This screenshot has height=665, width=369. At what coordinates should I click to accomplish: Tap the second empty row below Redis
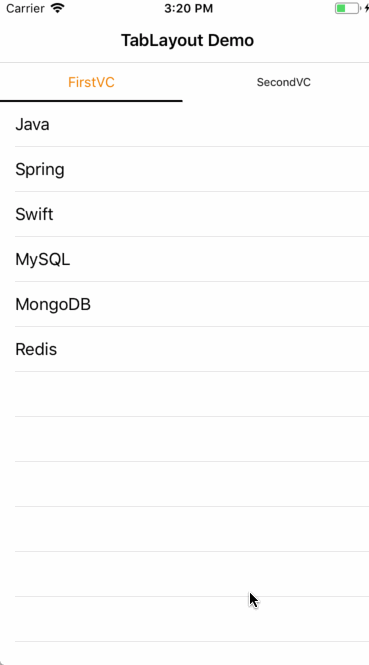point(184,439)
